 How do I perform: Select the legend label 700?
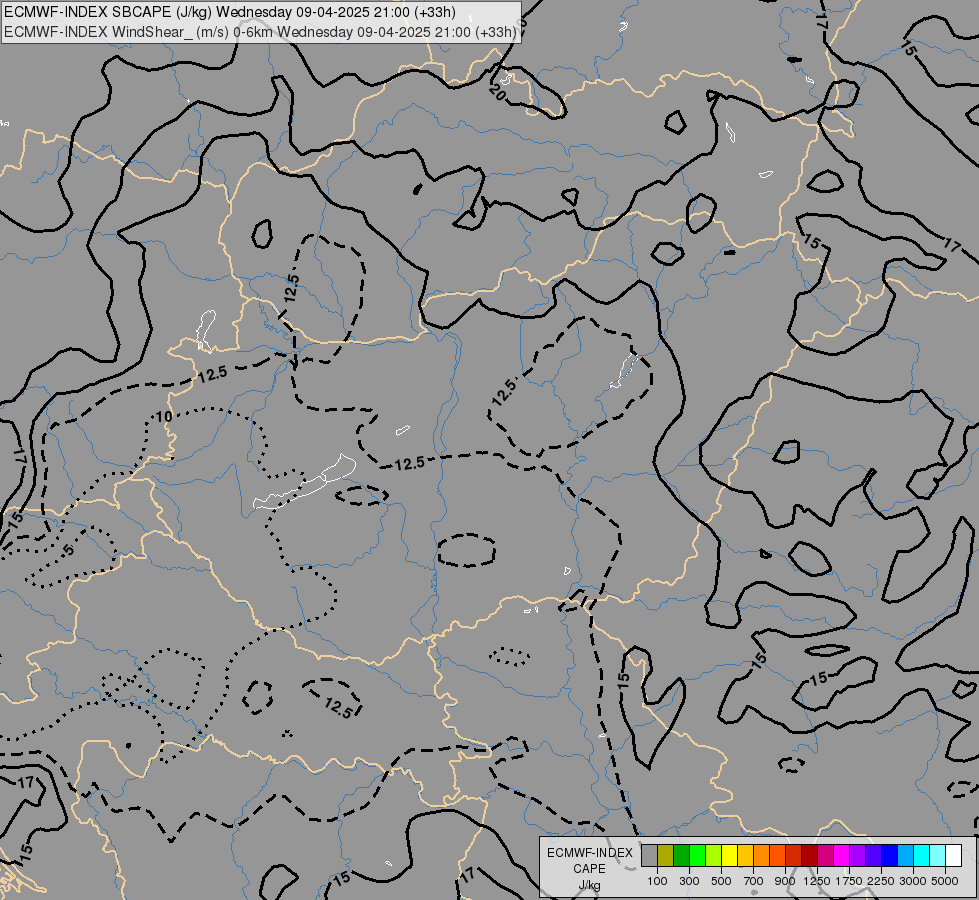point(754,881)
